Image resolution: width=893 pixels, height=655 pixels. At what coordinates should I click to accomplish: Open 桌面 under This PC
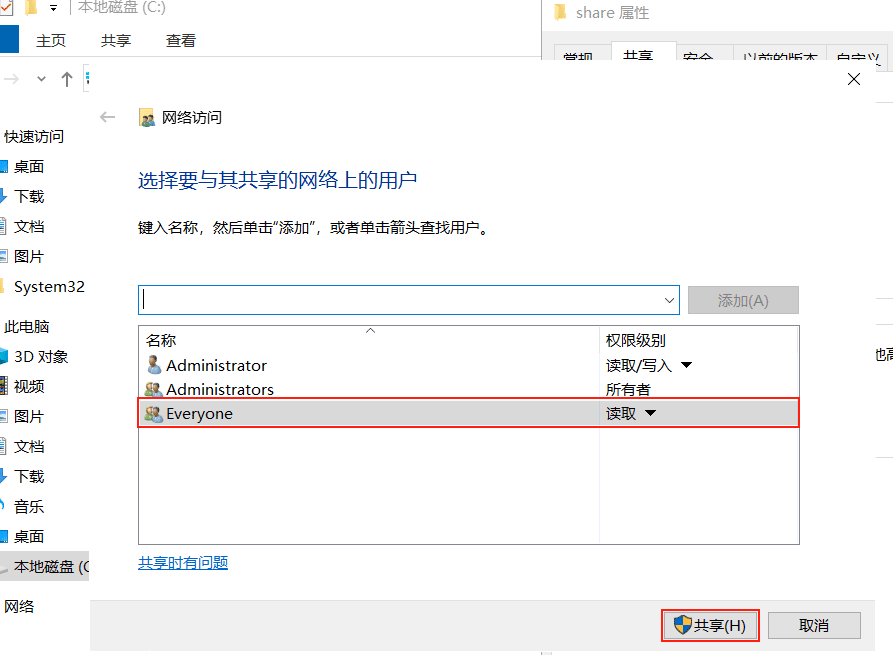tap(29, 537)
